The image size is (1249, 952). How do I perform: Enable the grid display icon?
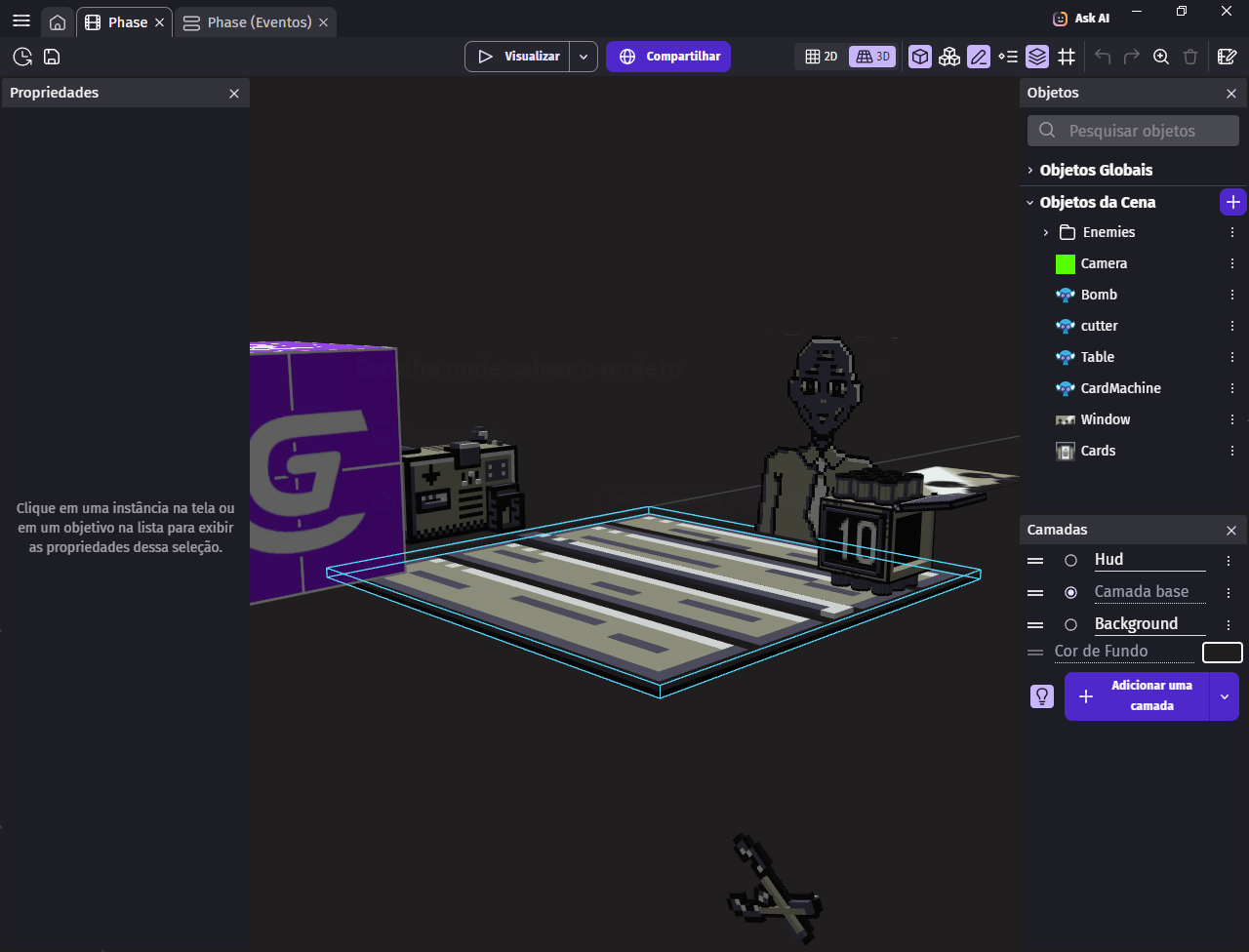(1066, 57)
